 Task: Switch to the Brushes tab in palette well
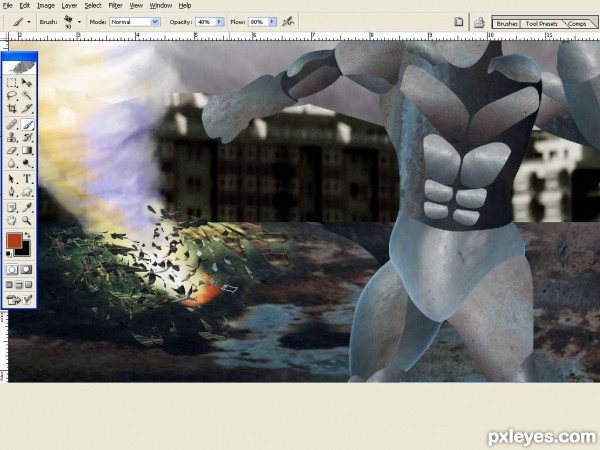click(x=507, y=23)
